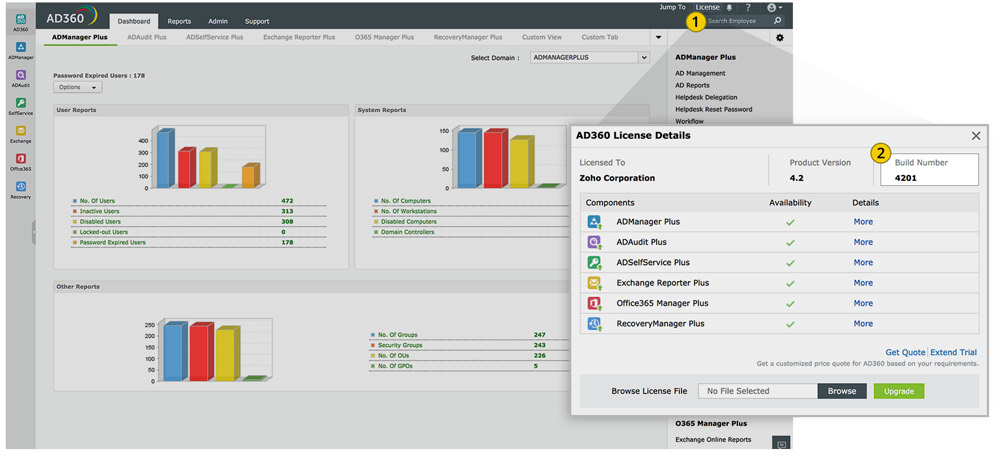Click More for RecoveryManager Plus
Viewport: 998px width, 467px height.
click(x=863, y=324)
